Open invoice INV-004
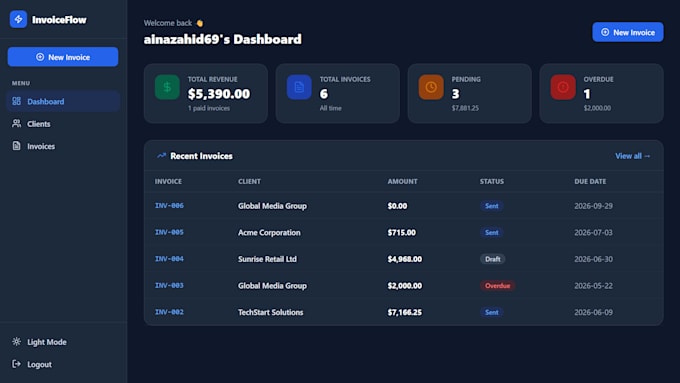The width and height of the screenshot is (680, 383). [169, 259]
